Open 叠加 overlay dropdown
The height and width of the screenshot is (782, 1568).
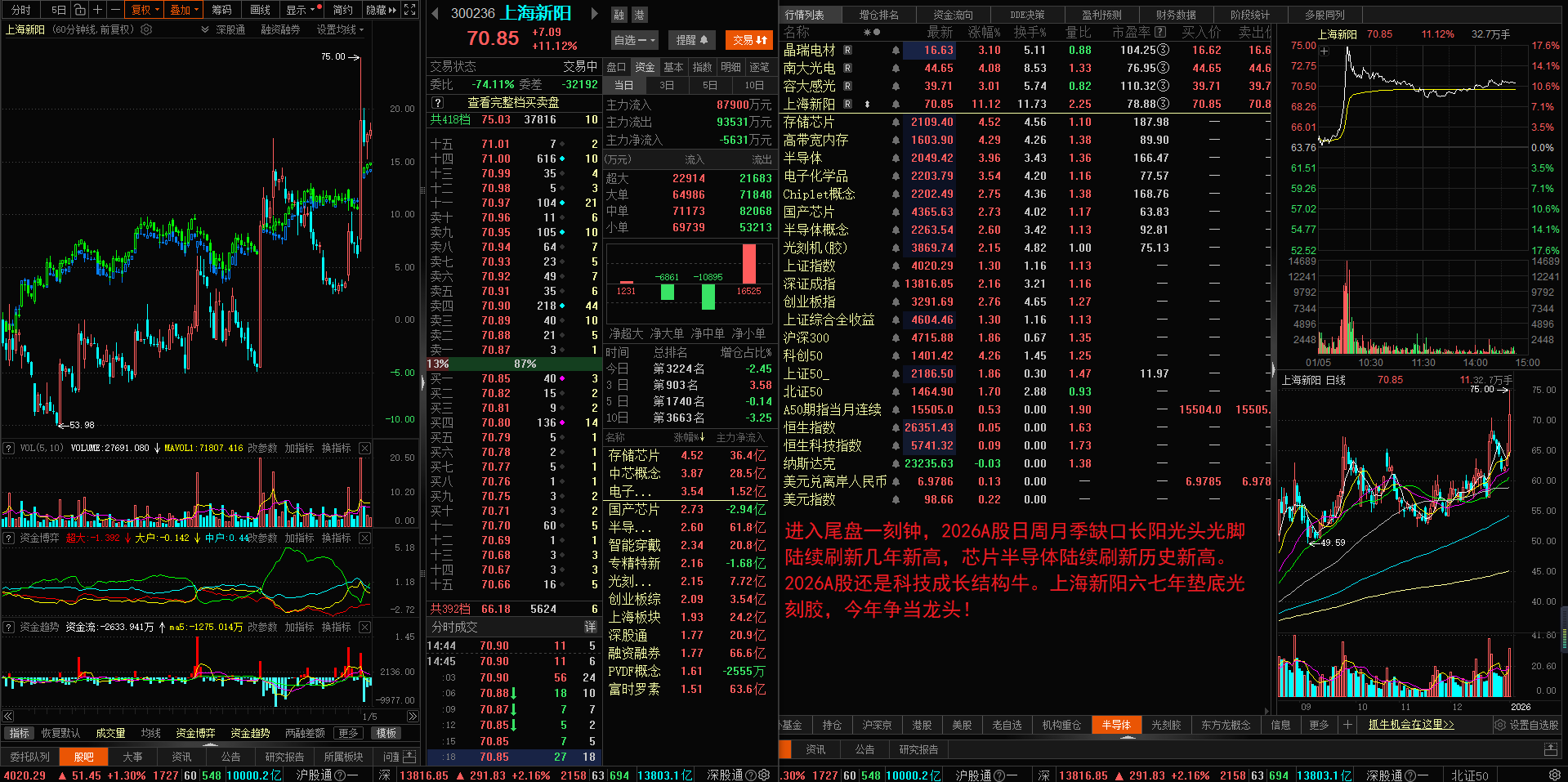click(x=184, y=10)
